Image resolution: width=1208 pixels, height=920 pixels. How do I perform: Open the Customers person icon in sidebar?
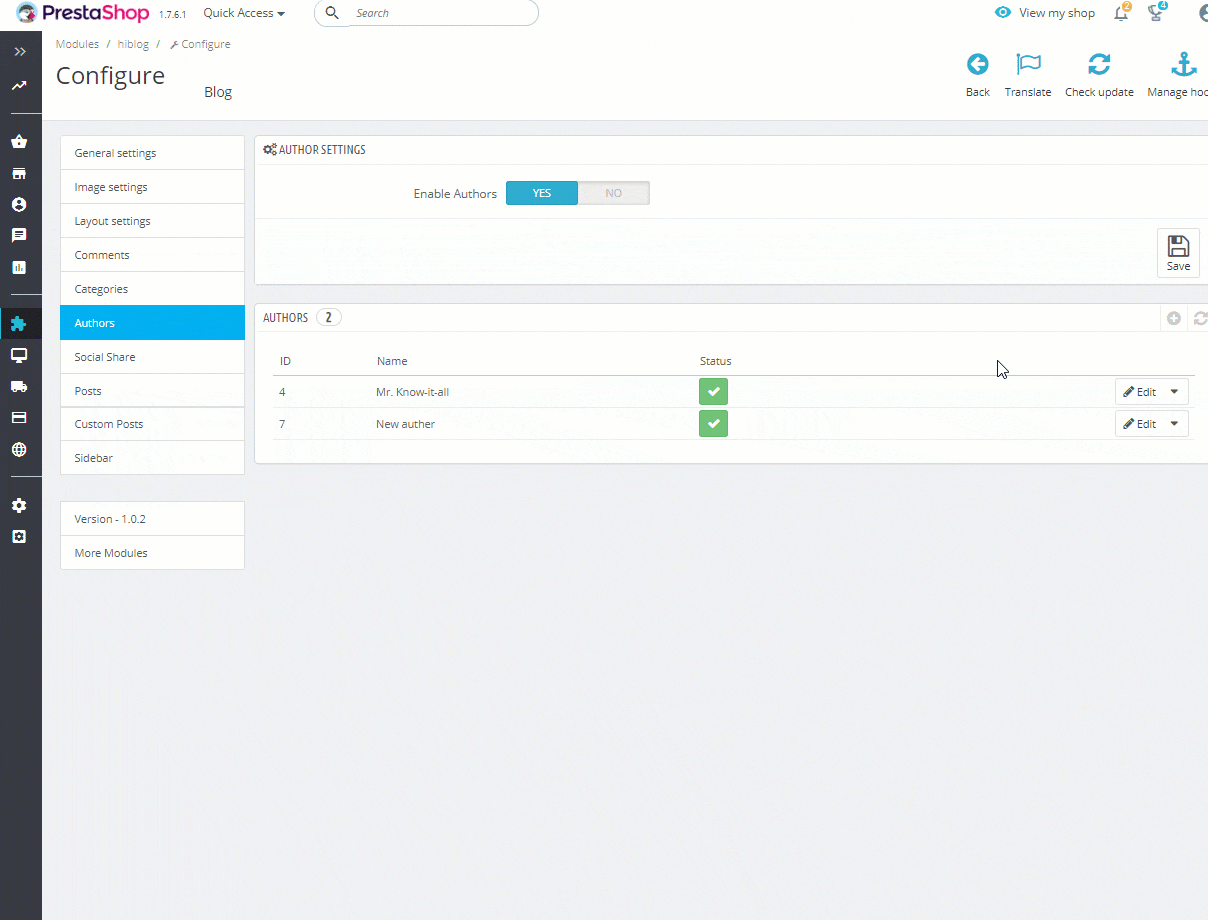pos(19,204)
